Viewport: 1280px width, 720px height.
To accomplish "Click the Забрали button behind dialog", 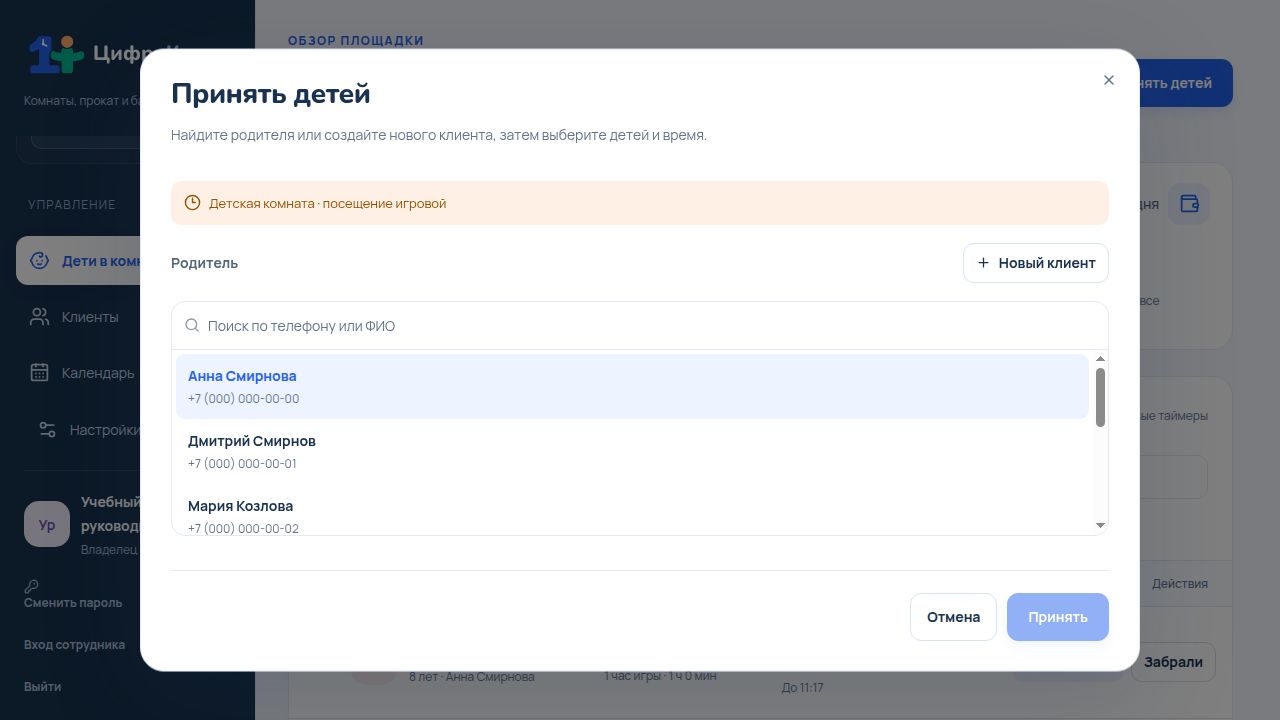I will pos(1173,662).
